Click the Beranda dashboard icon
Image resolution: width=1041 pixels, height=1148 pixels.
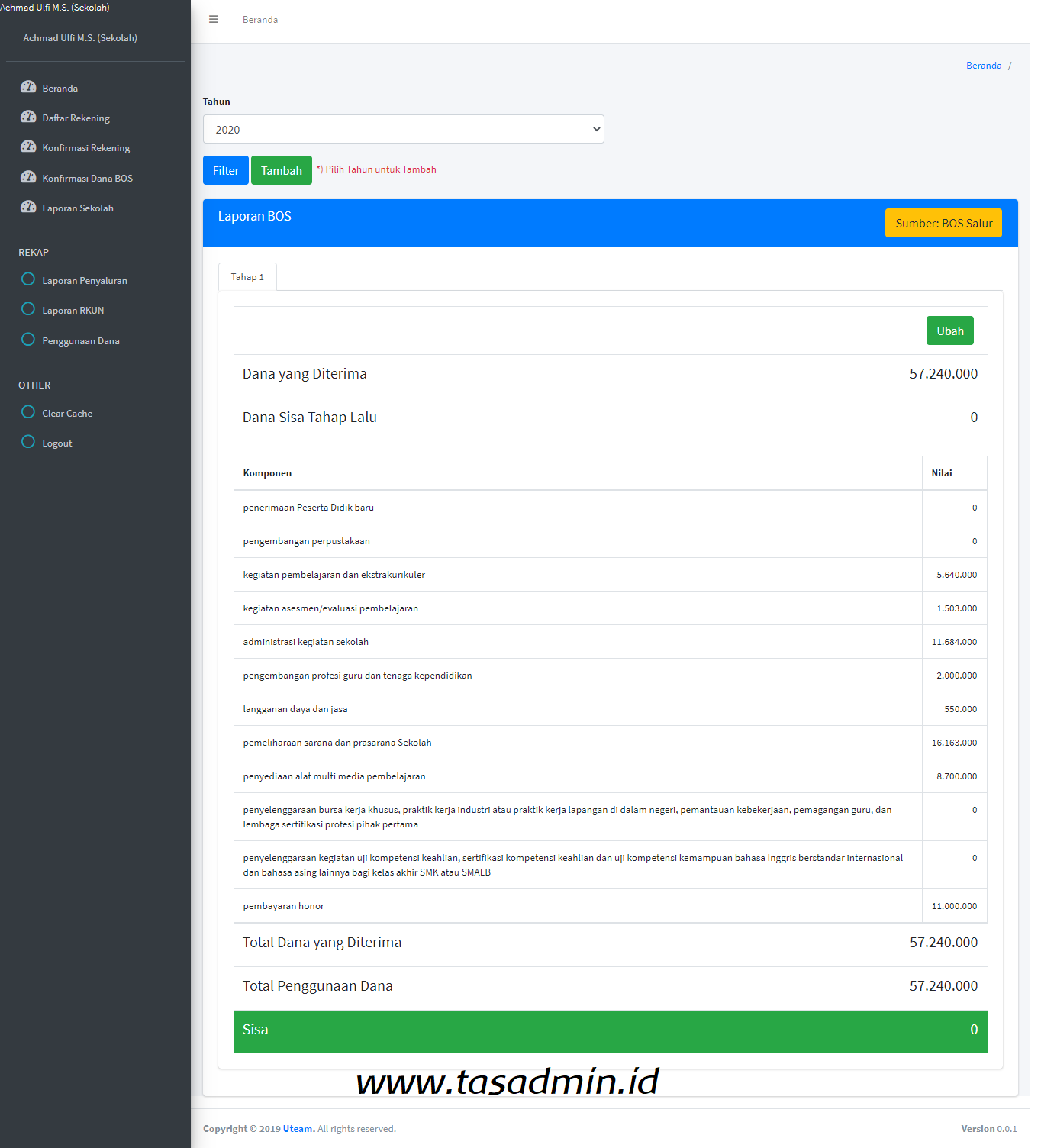(x=28, y=88)
